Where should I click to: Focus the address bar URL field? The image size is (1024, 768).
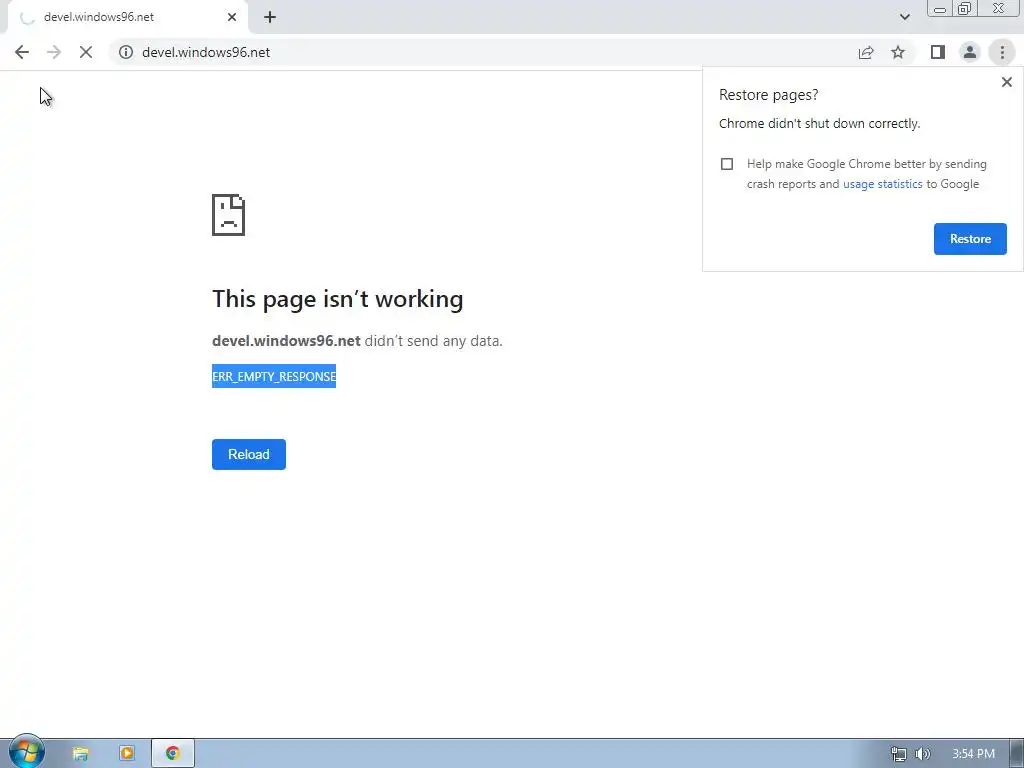483,52
